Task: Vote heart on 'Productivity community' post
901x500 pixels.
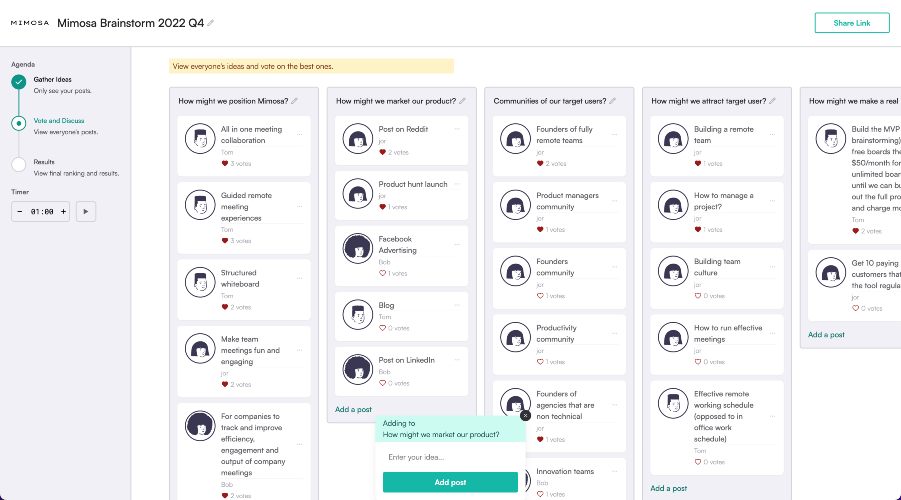Action: coord(540,362)
